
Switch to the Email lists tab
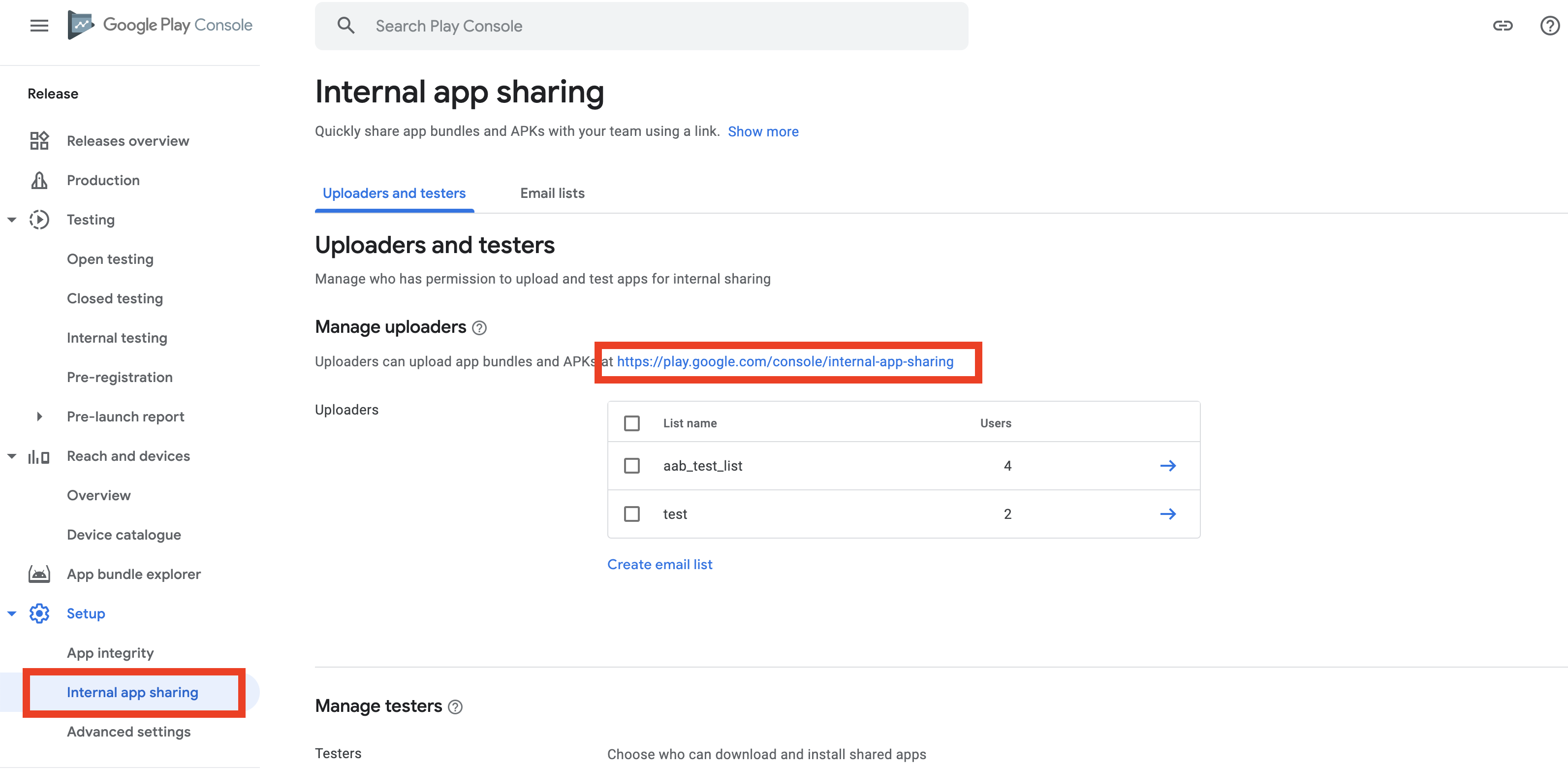pos(552,193)
